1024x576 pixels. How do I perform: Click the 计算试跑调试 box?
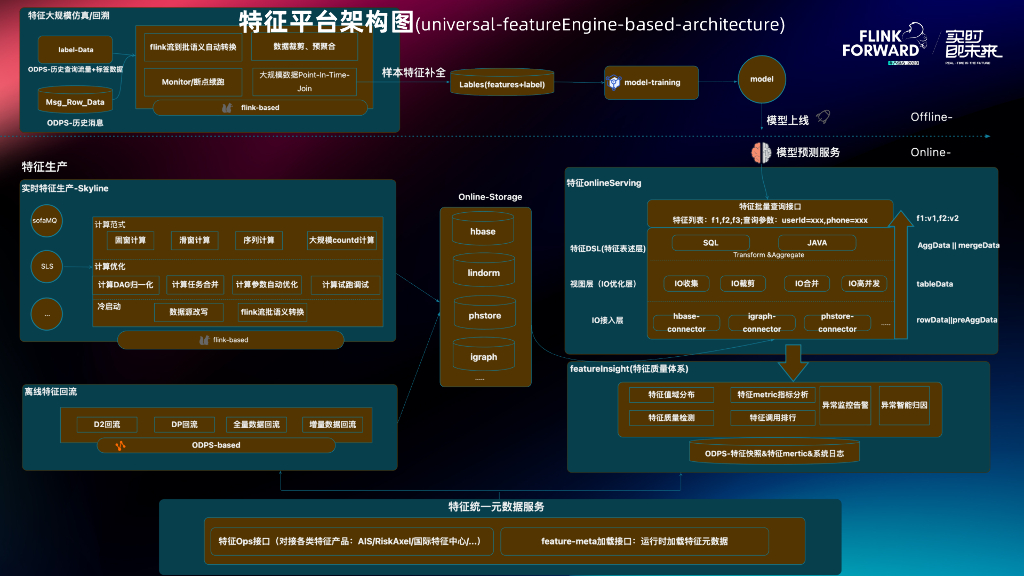coord(345,285)
